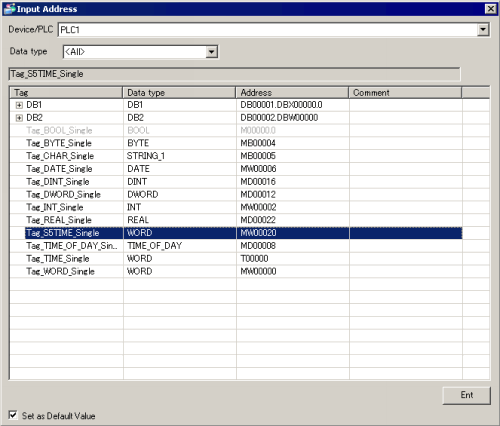Screen dimensions: 500x426
Task: Click the Input Address title bar icon
Action: [x=9, y=9]
